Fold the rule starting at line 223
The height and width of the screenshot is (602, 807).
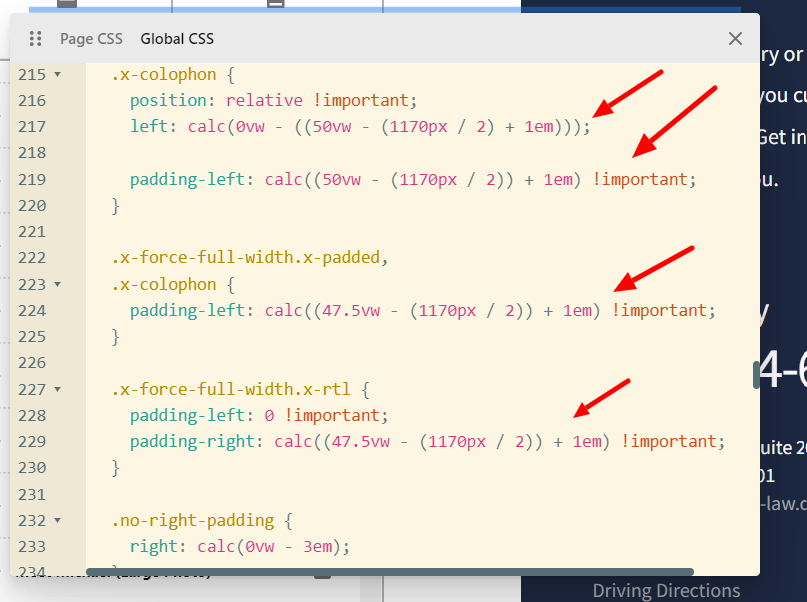click(x=57, y=285)
